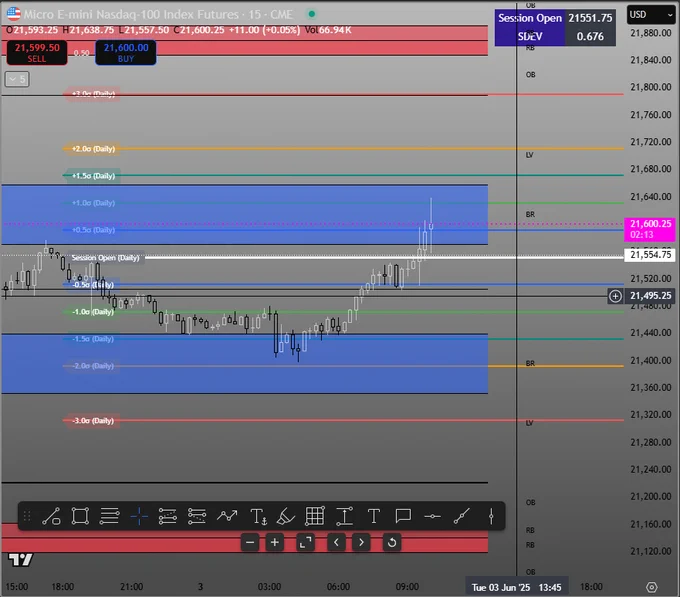Move chart left with back arrow
680x597 pixels.
pos(336,542)
